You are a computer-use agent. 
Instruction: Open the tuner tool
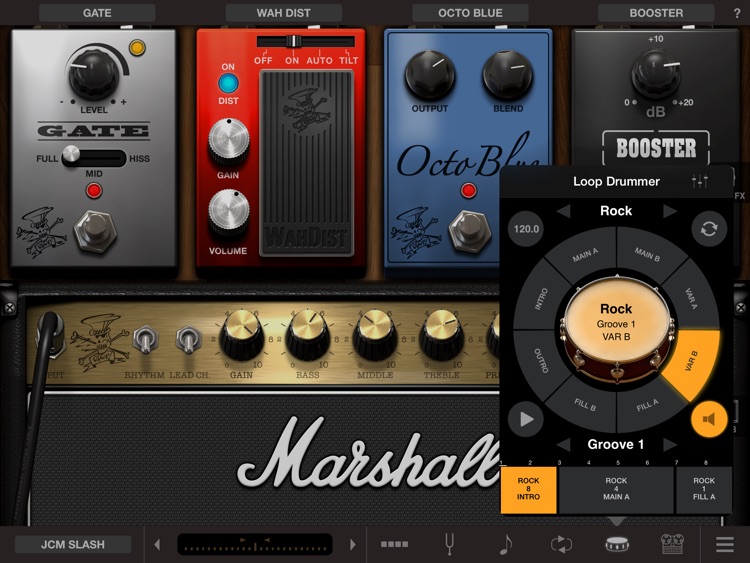pos(449,544)
